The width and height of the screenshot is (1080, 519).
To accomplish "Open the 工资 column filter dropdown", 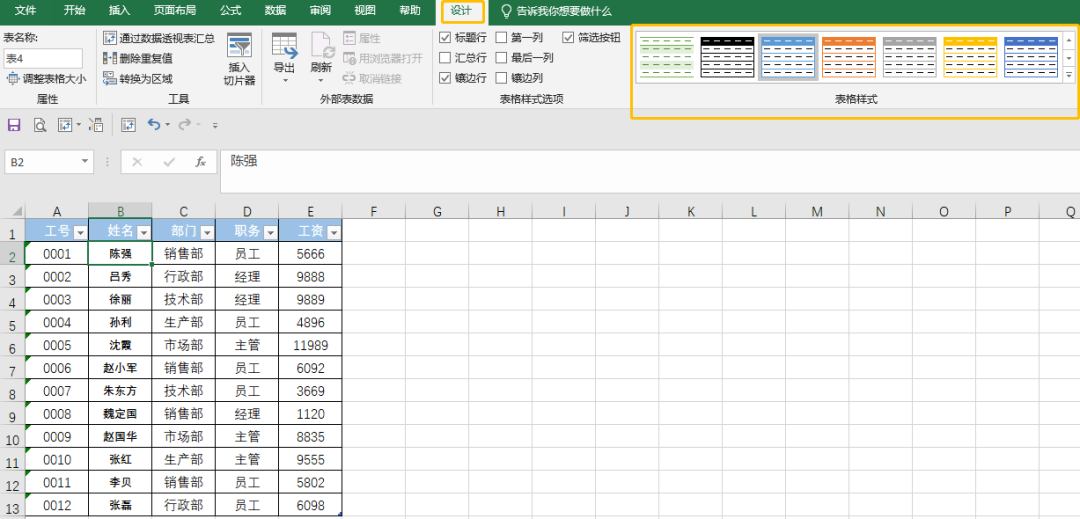I will point(333,233).
